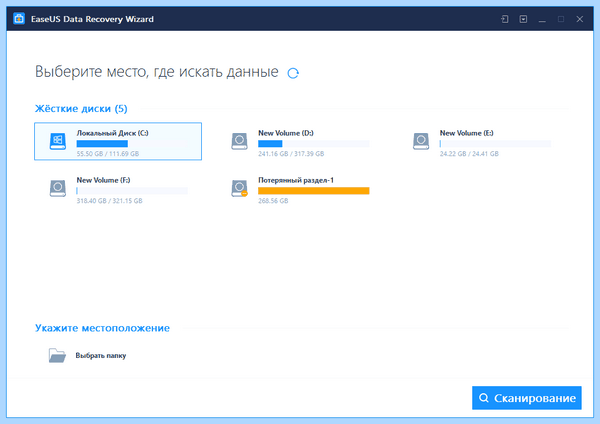Click the D: drive usage bar
The width and height of the screenshot is (600, 424).
tap(314, 144)
